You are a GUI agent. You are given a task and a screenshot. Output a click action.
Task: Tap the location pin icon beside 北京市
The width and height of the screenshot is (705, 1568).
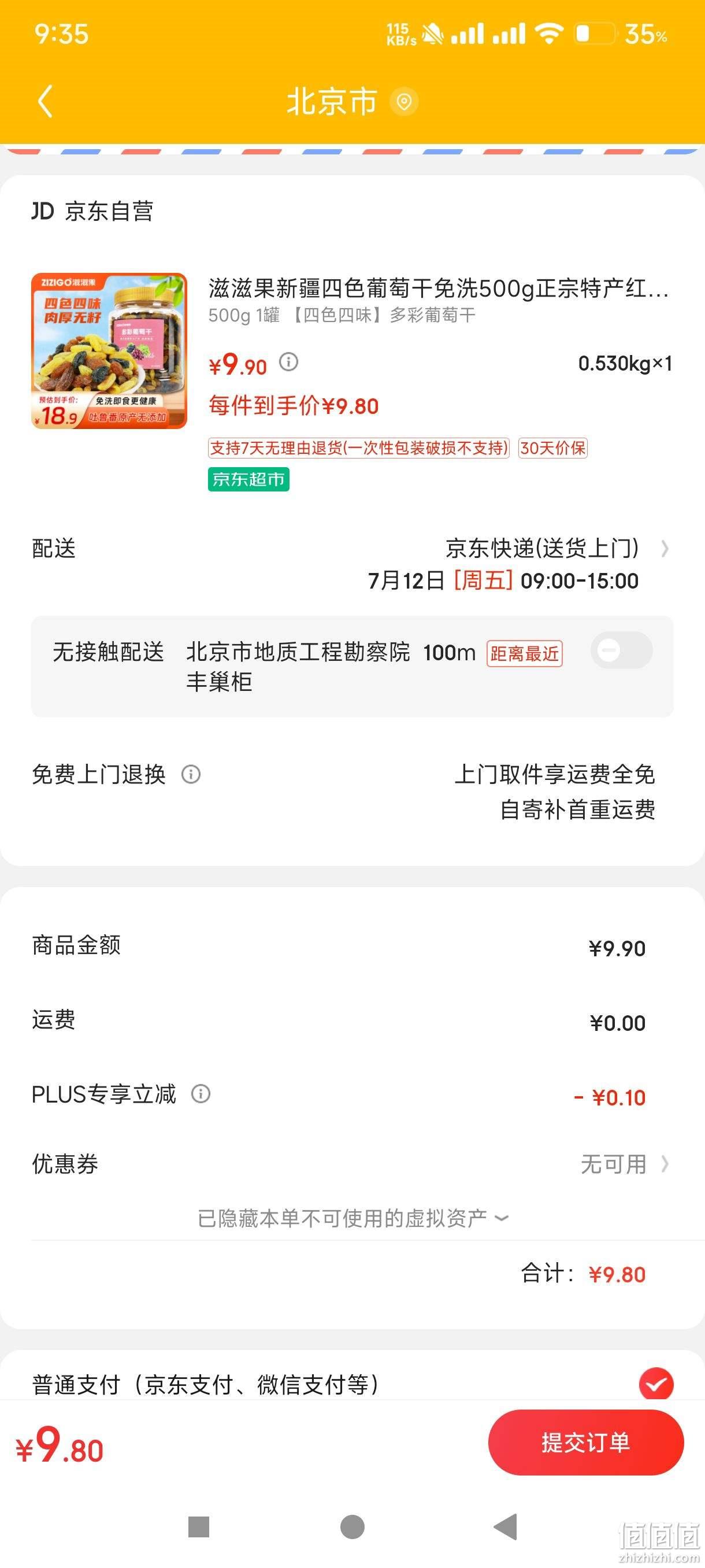point(404,101)
